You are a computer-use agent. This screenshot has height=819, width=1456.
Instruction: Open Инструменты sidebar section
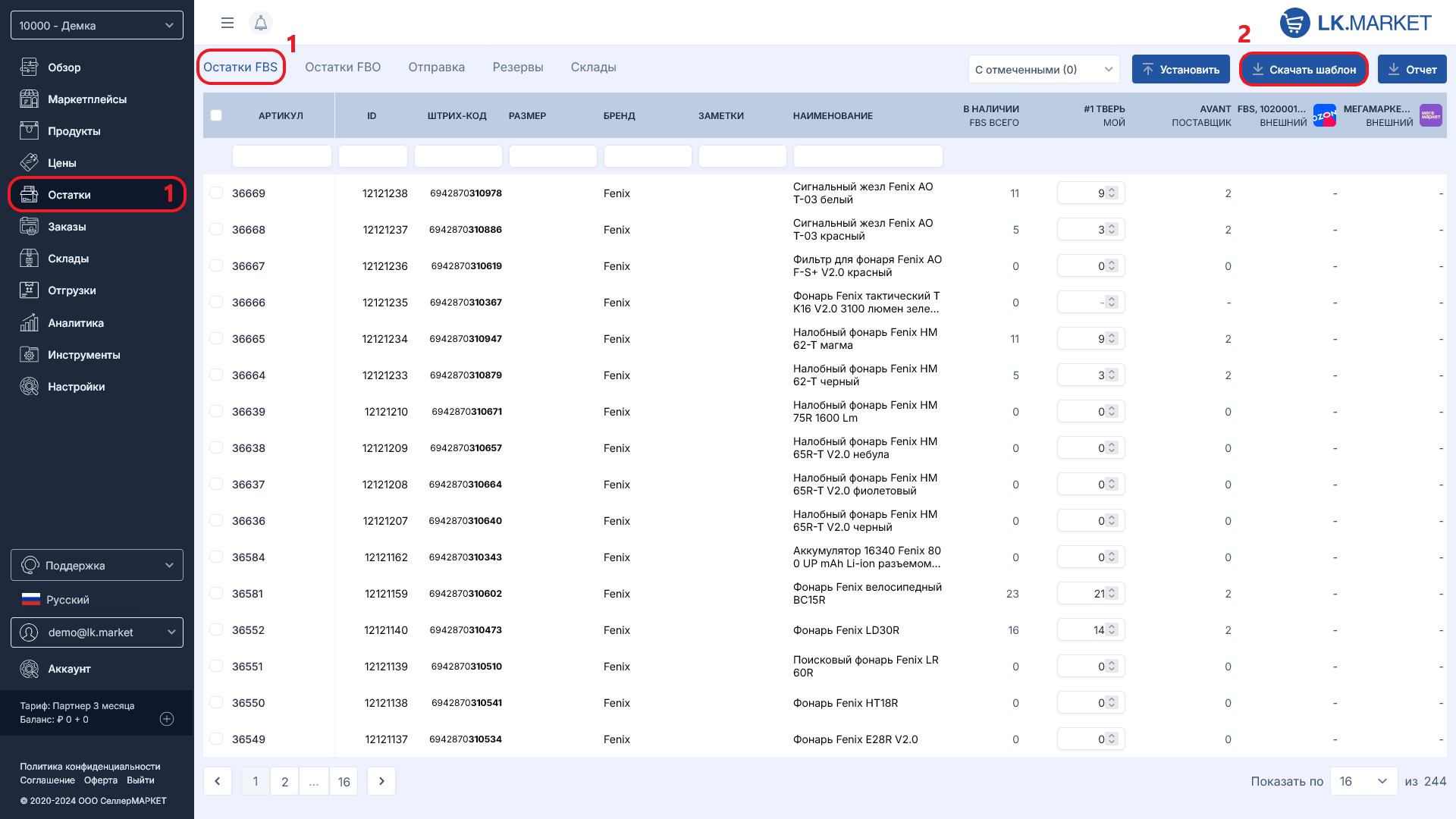[x=83, y=355]
